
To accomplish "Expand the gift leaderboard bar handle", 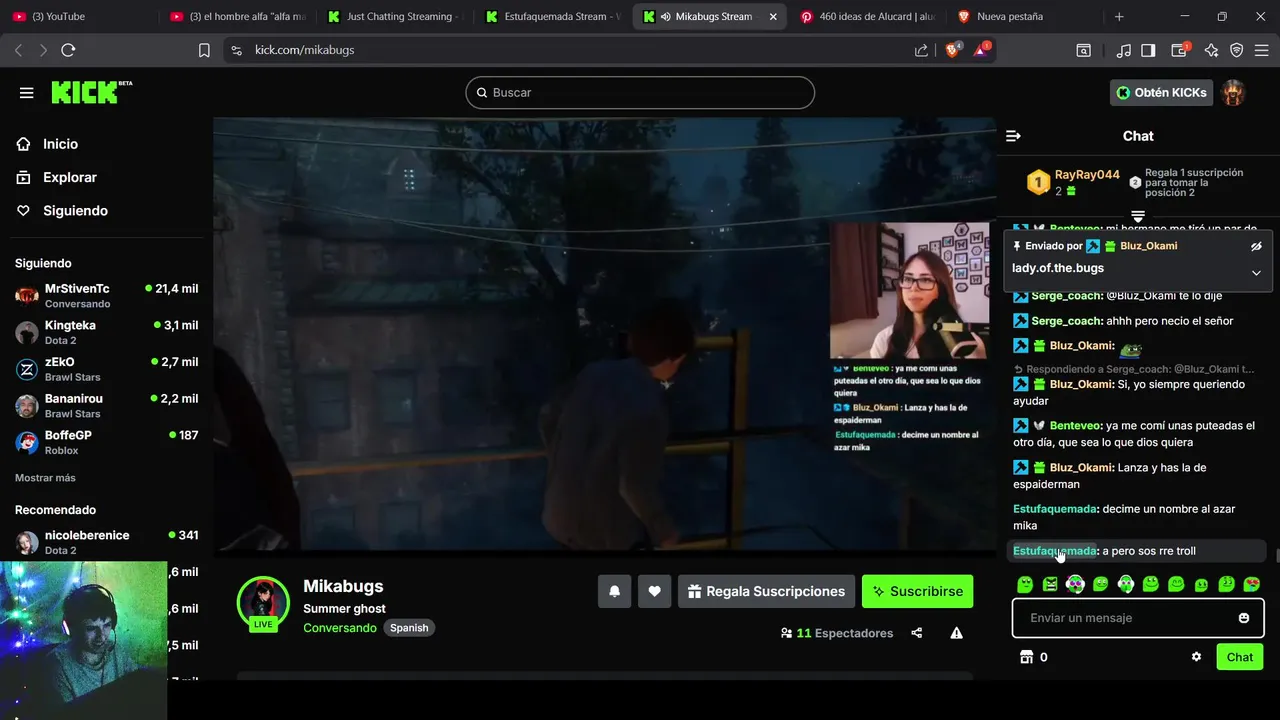I will [1138, 216].
